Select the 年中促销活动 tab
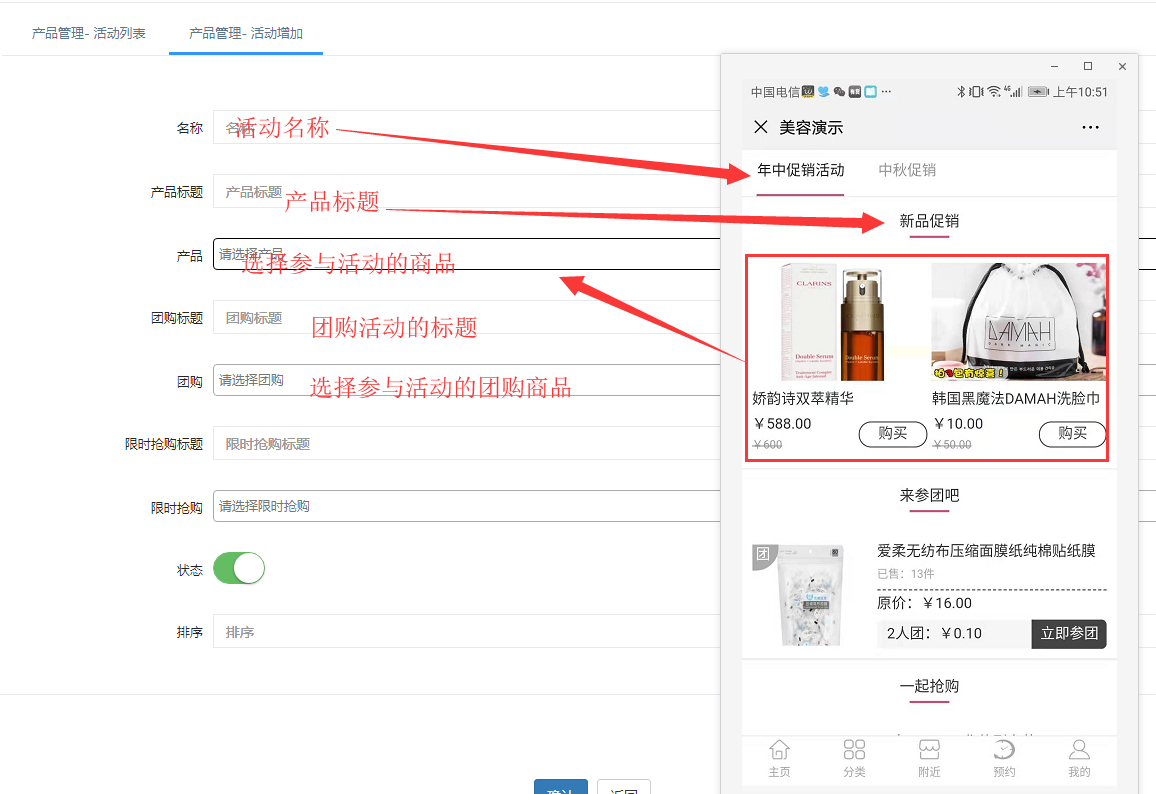This screenshot has height=794, width=1156. click(x=801, y=170)
